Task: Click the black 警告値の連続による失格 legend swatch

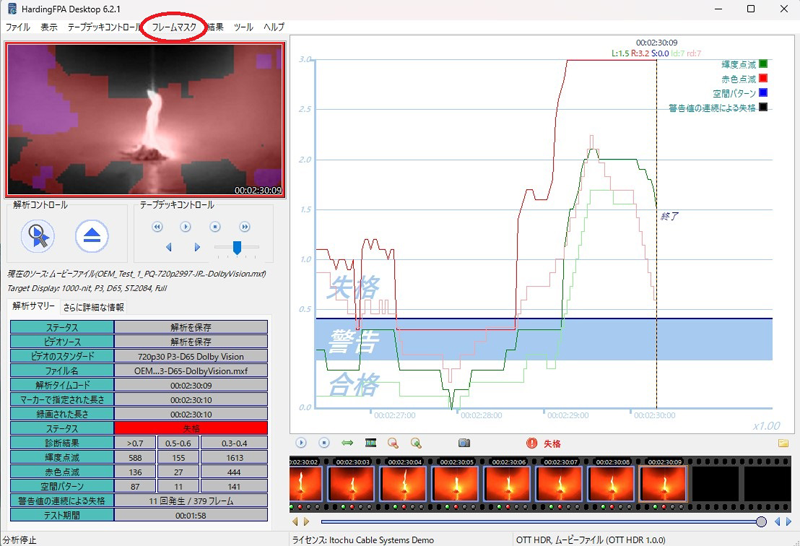Action: point(763,107)
